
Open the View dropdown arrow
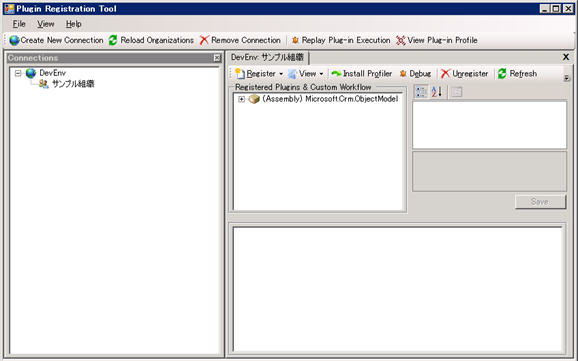coord(321,74)
